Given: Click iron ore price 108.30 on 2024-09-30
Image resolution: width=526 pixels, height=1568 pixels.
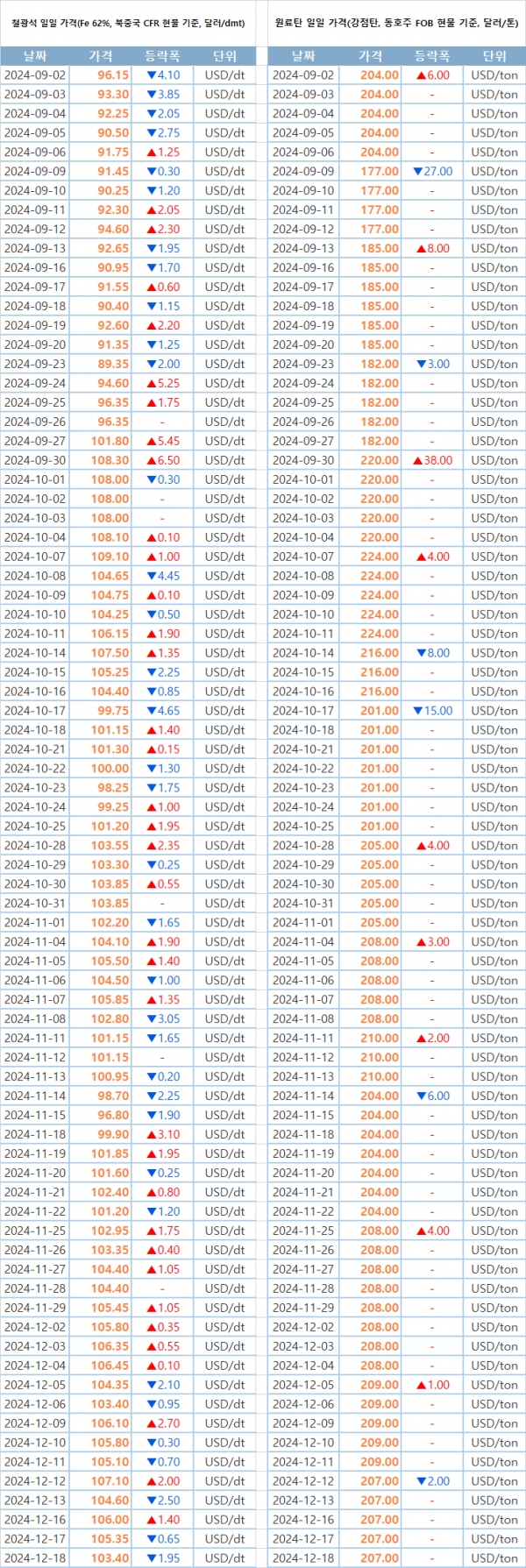Looking at the screenshot, I should (110, 460).
